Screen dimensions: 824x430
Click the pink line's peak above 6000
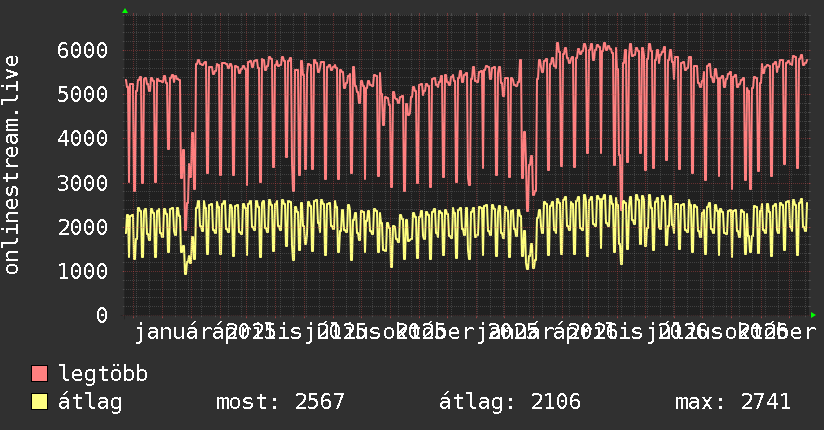(558, 44)
